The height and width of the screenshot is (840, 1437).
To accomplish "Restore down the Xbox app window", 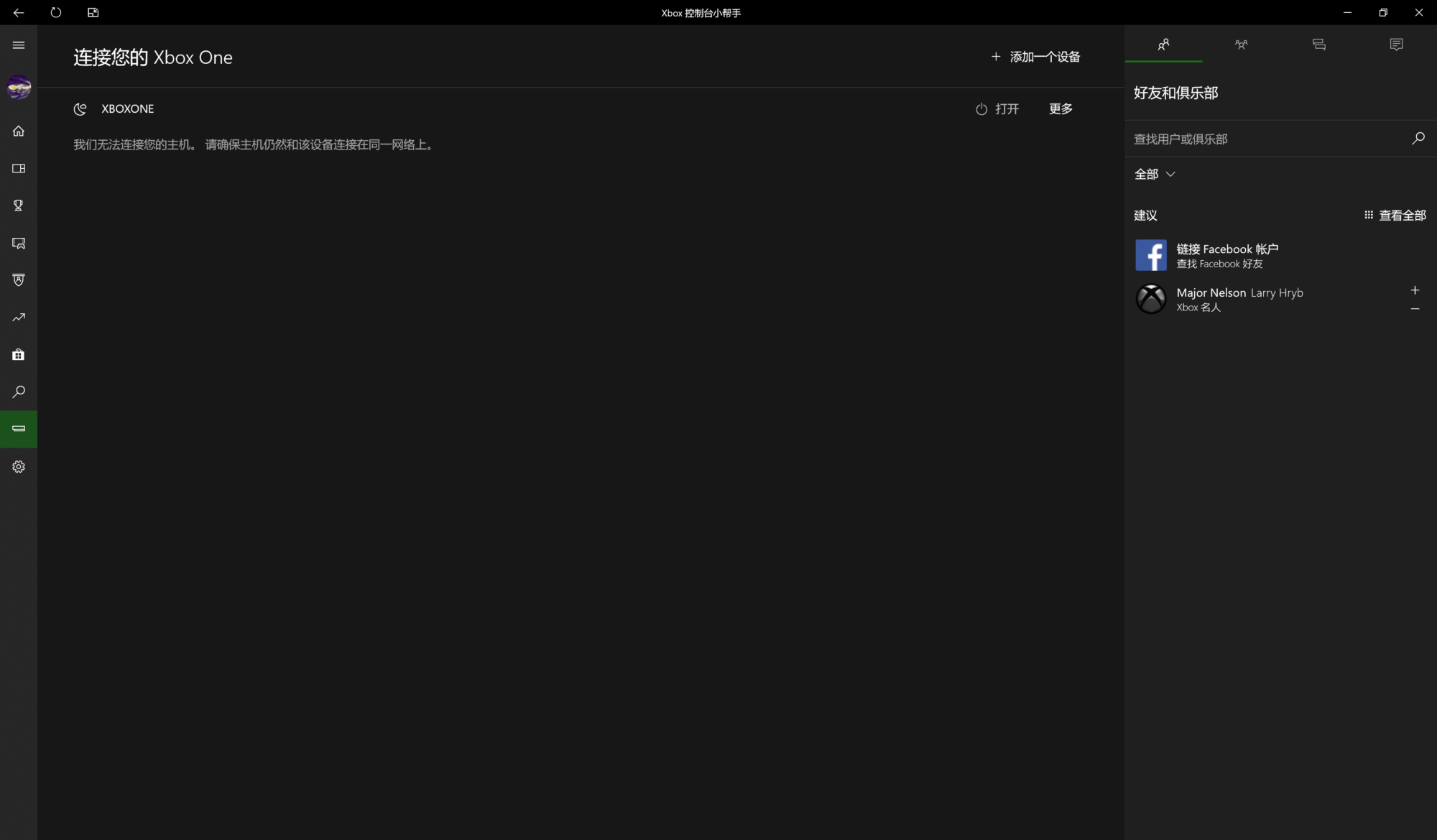I will pos(1383,12).
